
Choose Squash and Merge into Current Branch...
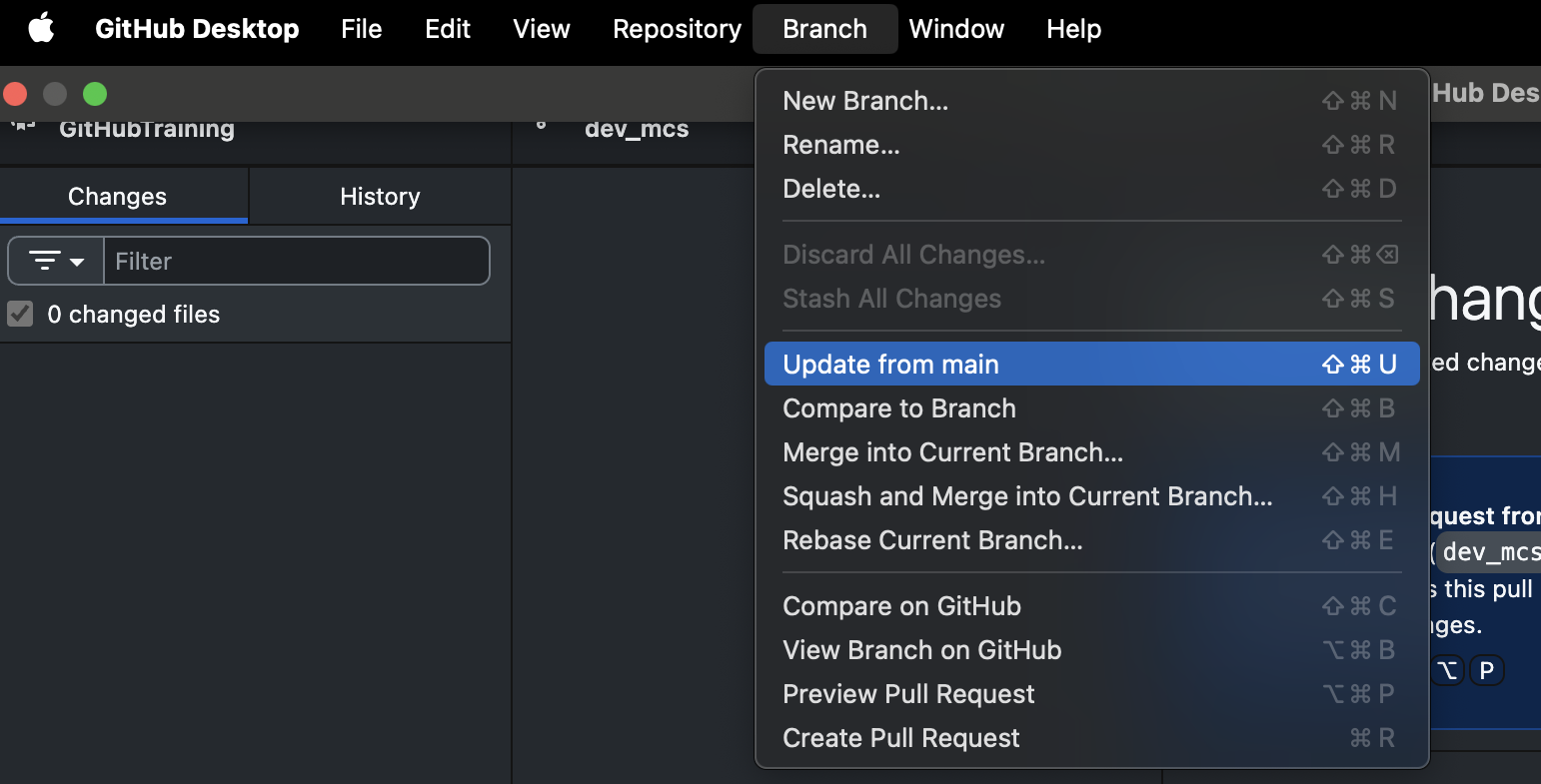pos(1027,496)
